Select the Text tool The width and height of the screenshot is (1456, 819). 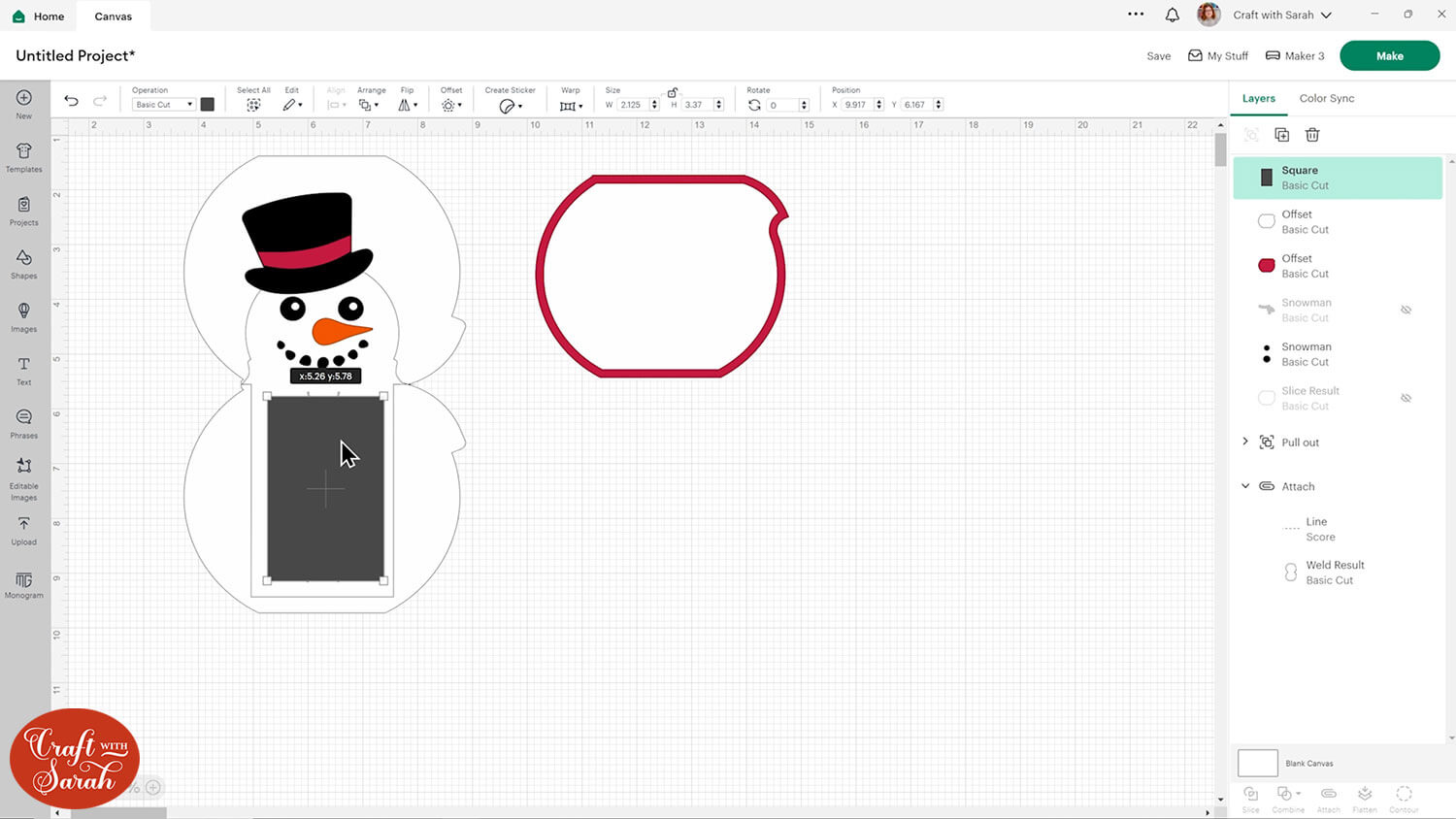click(x=24, y=370)
